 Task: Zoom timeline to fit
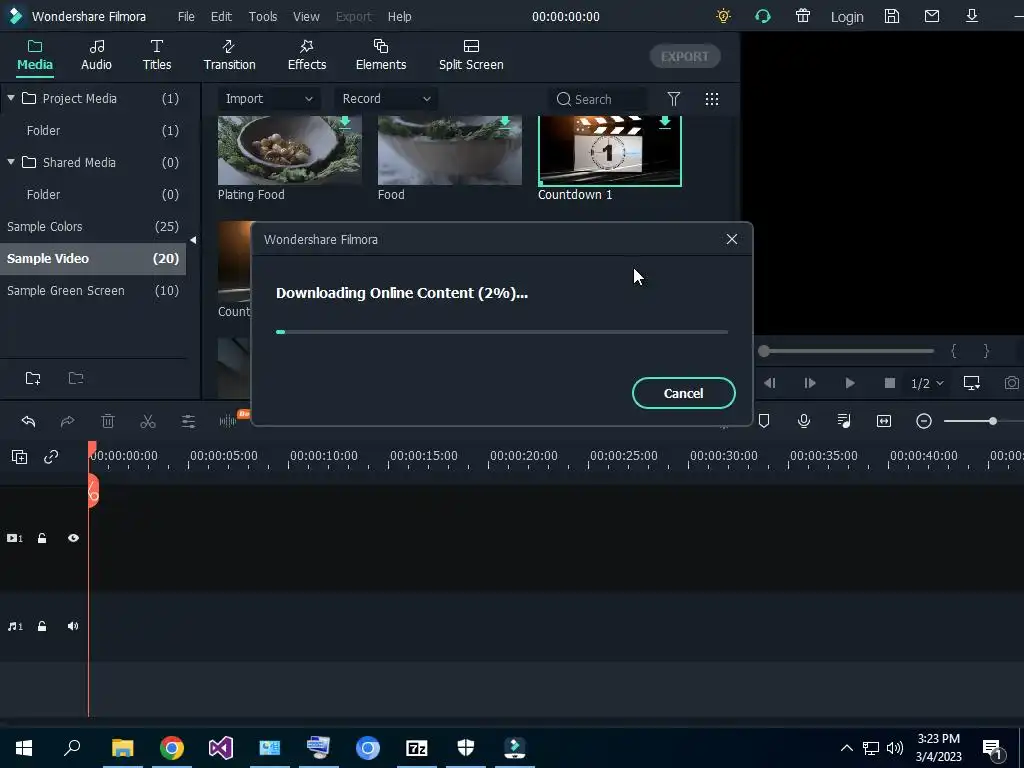click(x=884, y=421)
